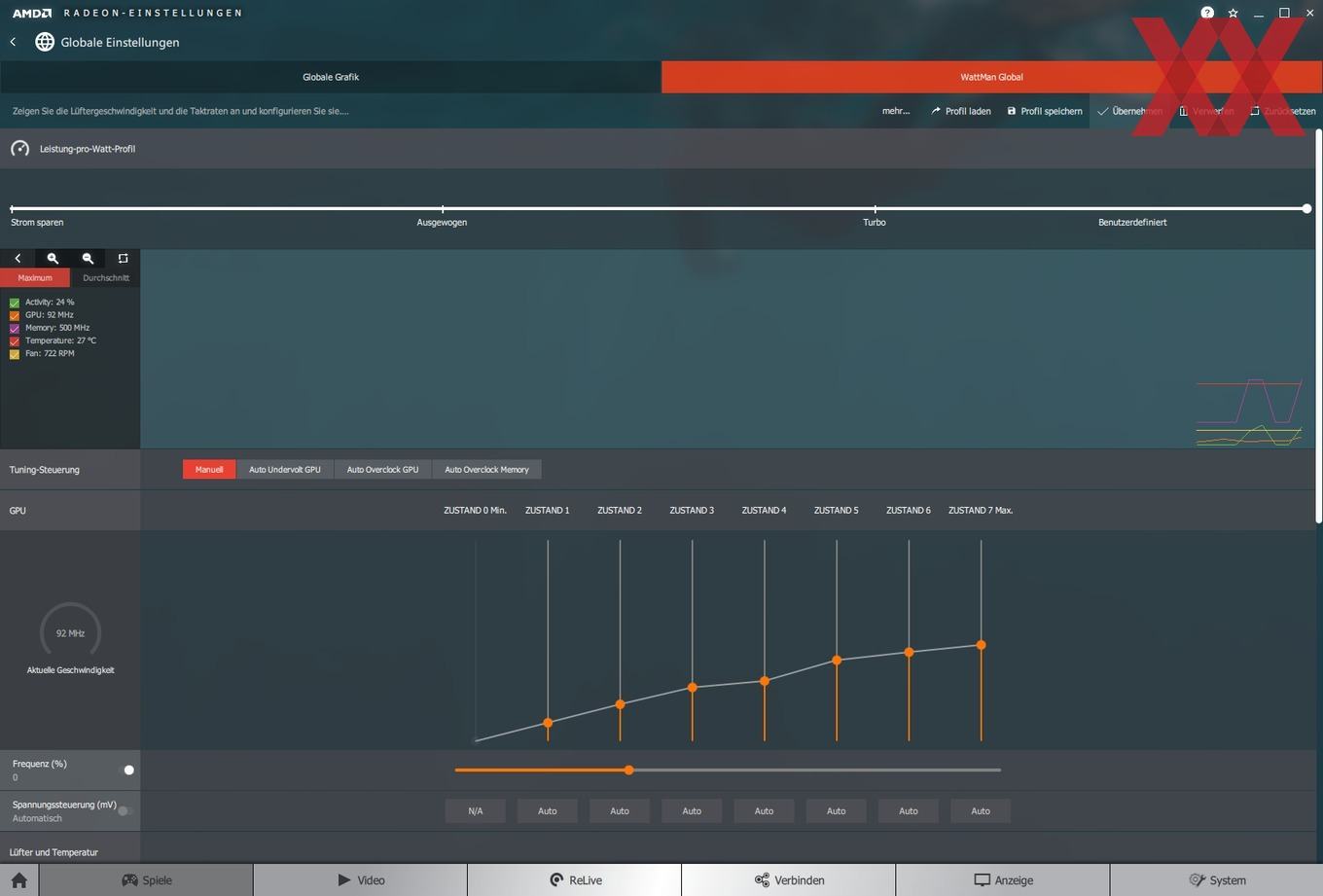The width and height of the screenshot is (1323, 896).
Task: Click the ZUSTAND 7 Max. clock point
Action: [x=981, y=645]
